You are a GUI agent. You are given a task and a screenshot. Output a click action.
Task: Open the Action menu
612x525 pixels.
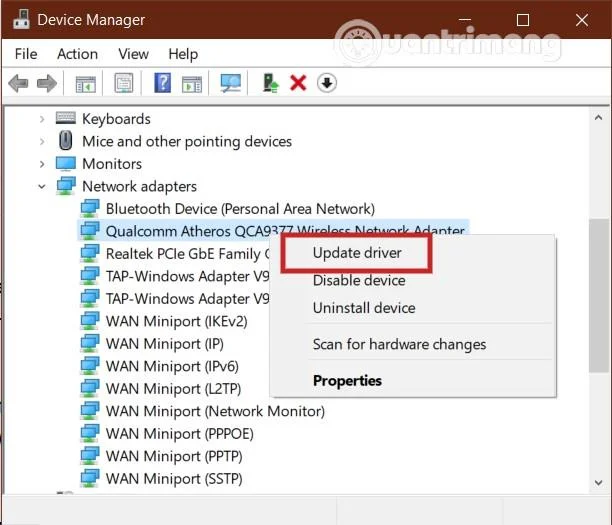click(x=77, y=54)
